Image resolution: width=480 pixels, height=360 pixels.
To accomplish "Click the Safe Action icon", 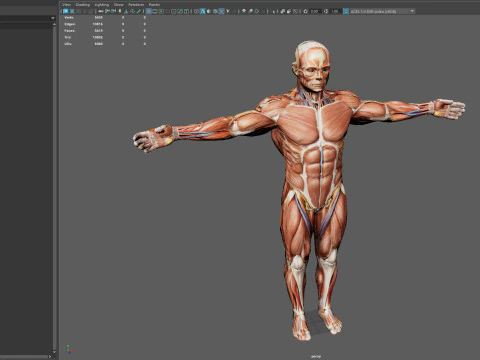I will pos(180,11).
